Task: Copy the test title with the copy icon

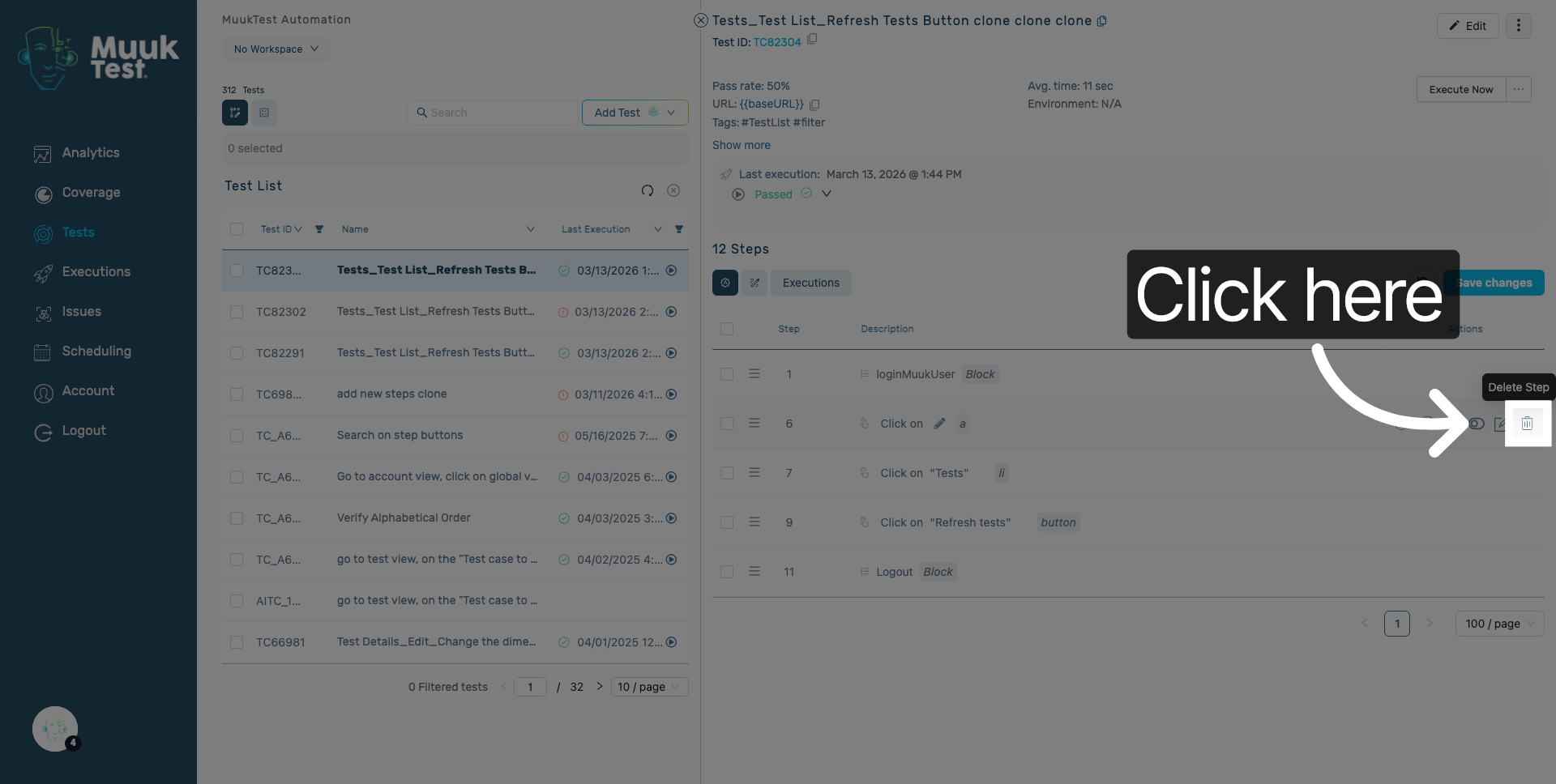Action: [x=1101, y=21]
